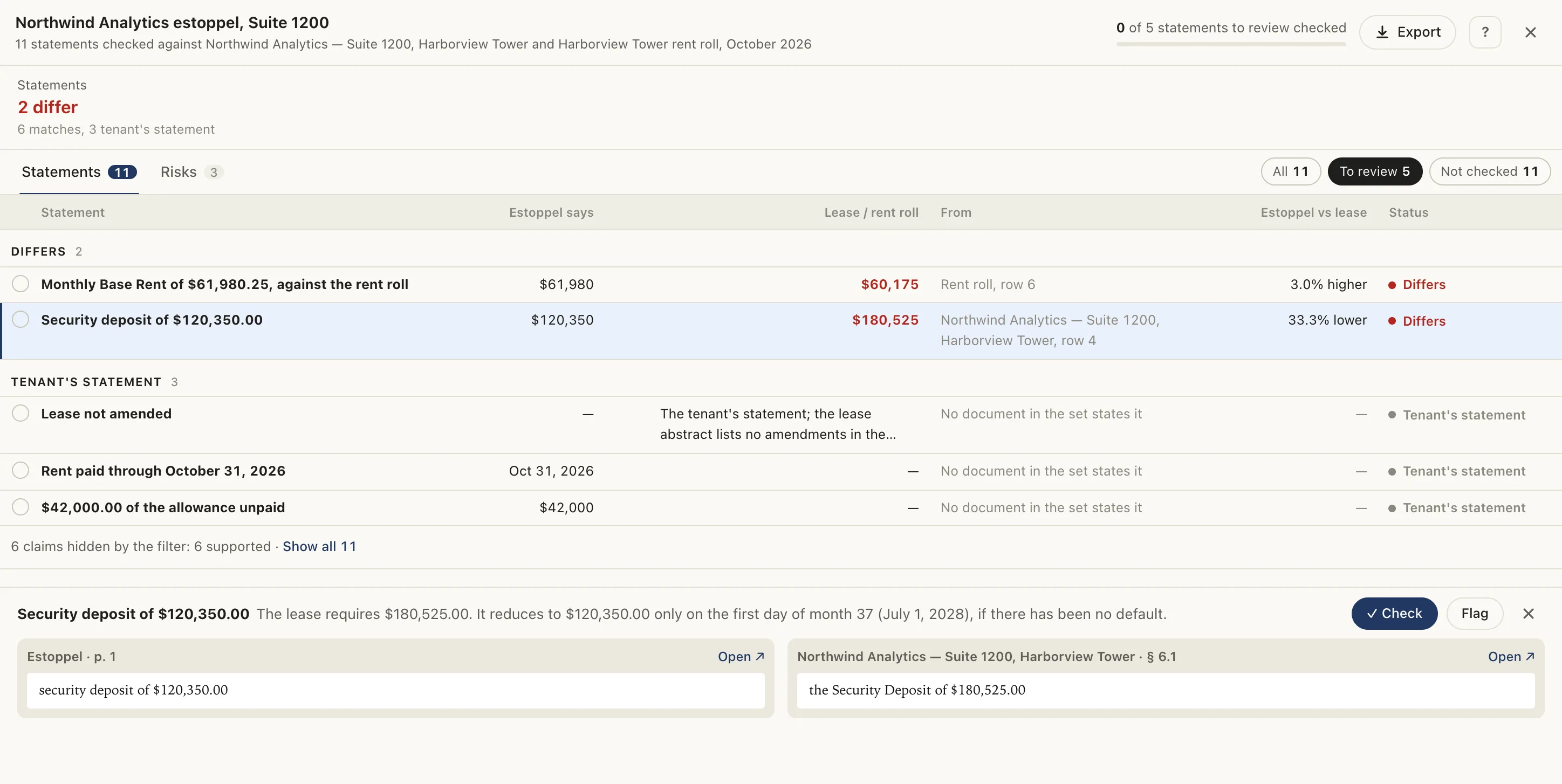Open the Northwind Analytics § 6.1 source
Image resolution: width=1562 pixels, height=784 pixels.
[1510, 657]
